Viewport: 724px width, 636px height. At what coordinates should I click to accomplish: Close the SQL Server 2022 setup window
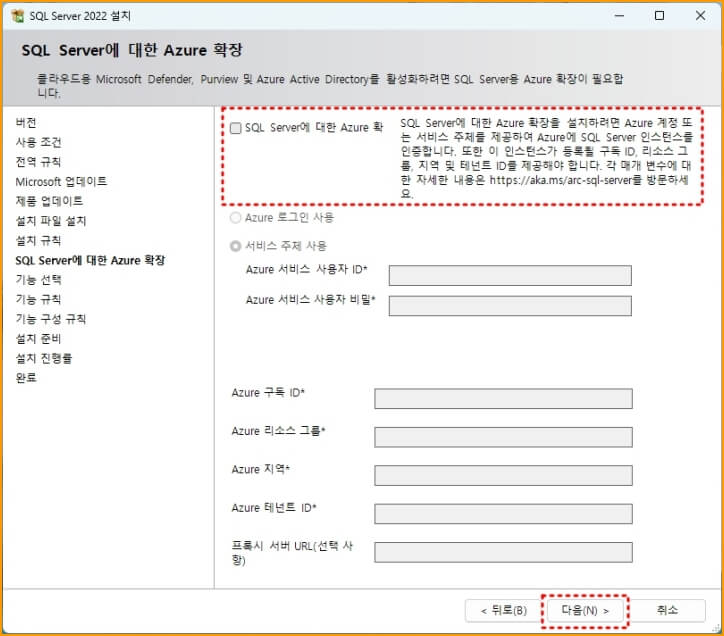[x=700, y=16]
